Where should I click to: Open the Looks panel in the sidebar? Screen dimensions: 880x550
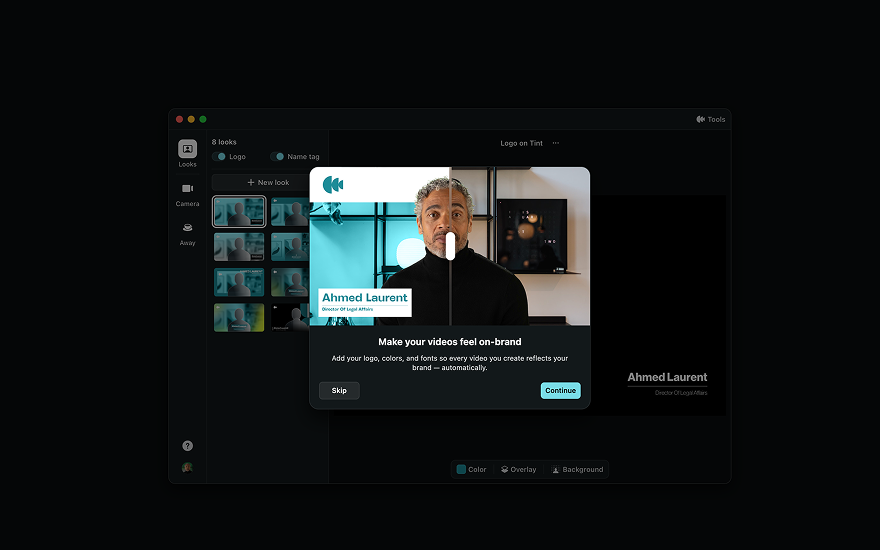pyautogui.click(x=187, y=150)
